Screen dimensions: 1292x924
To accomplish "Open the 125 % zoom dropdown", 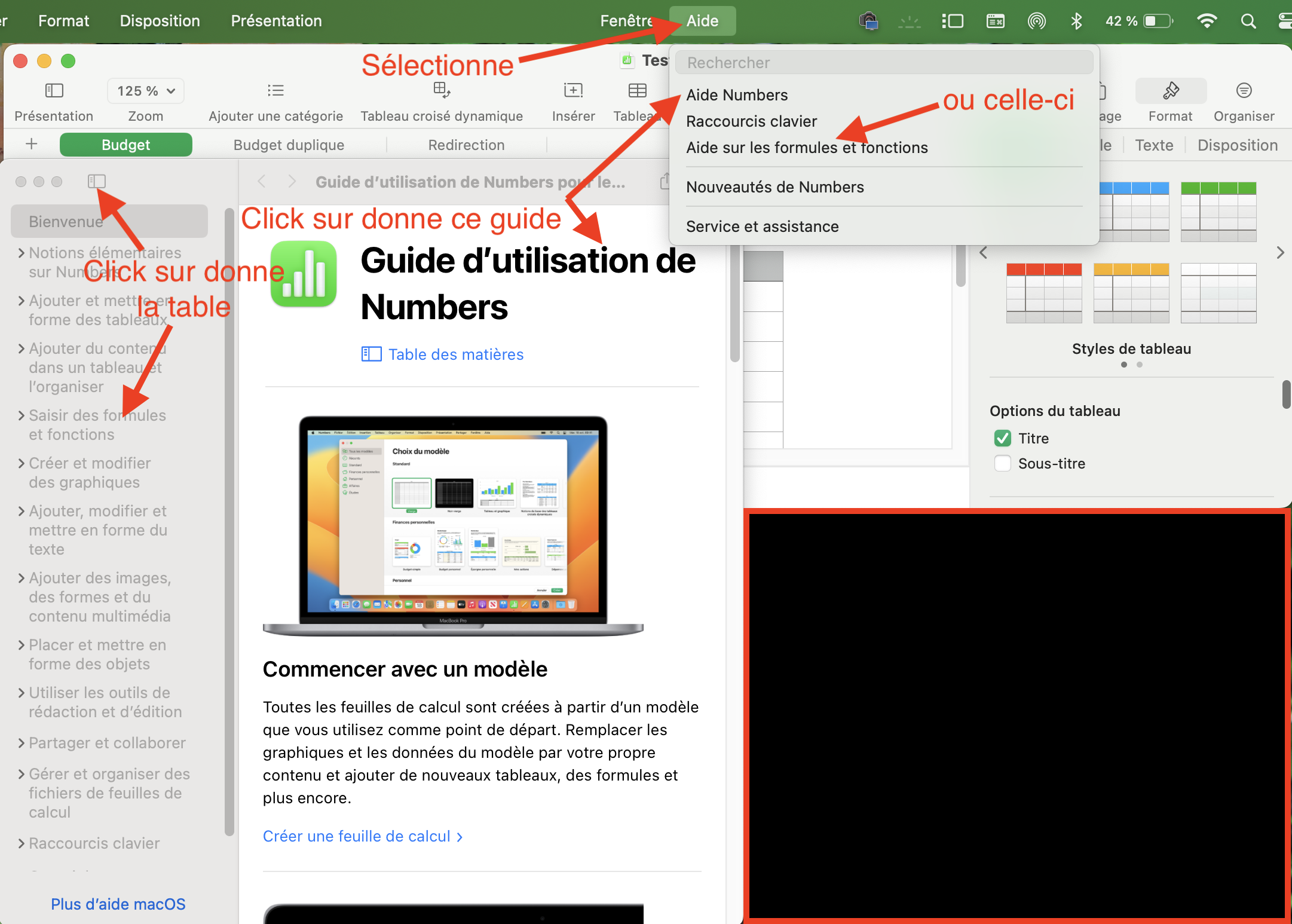I will [x=146, y=91].
